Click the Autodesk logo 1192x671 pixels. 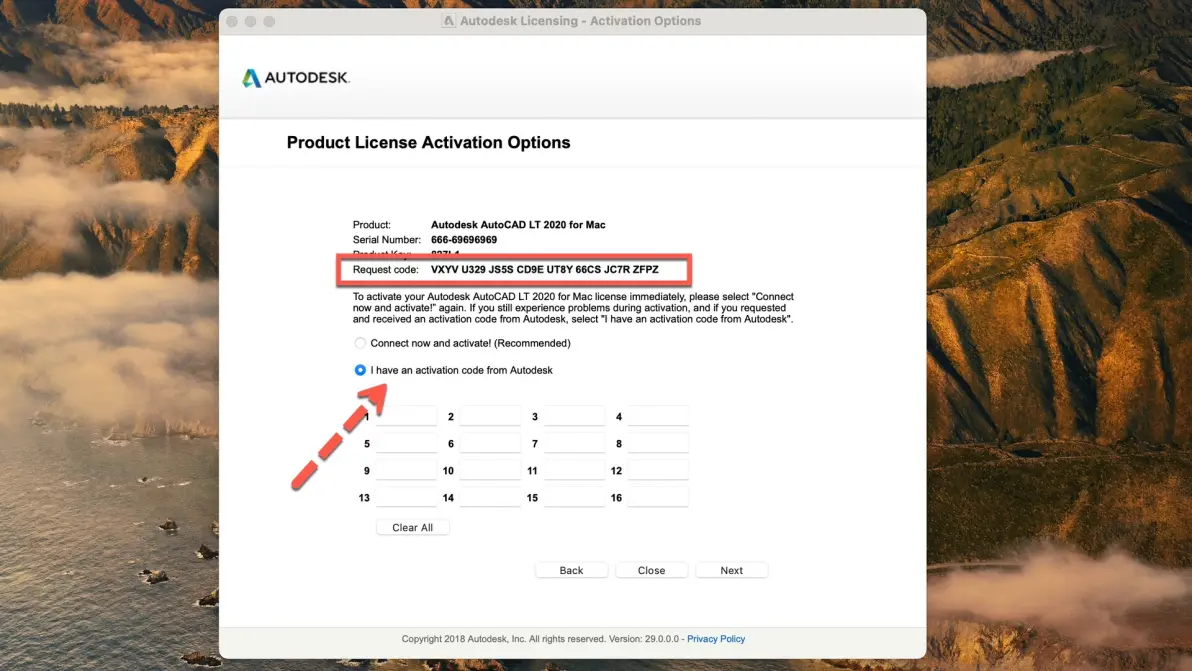[x=296, y=78]
